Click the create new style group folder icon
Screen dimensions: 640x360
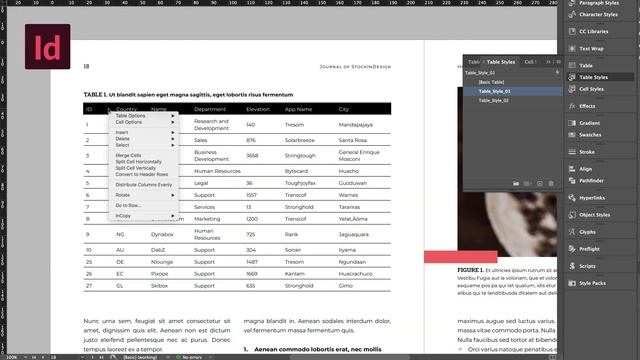click(x=516, y=184)
